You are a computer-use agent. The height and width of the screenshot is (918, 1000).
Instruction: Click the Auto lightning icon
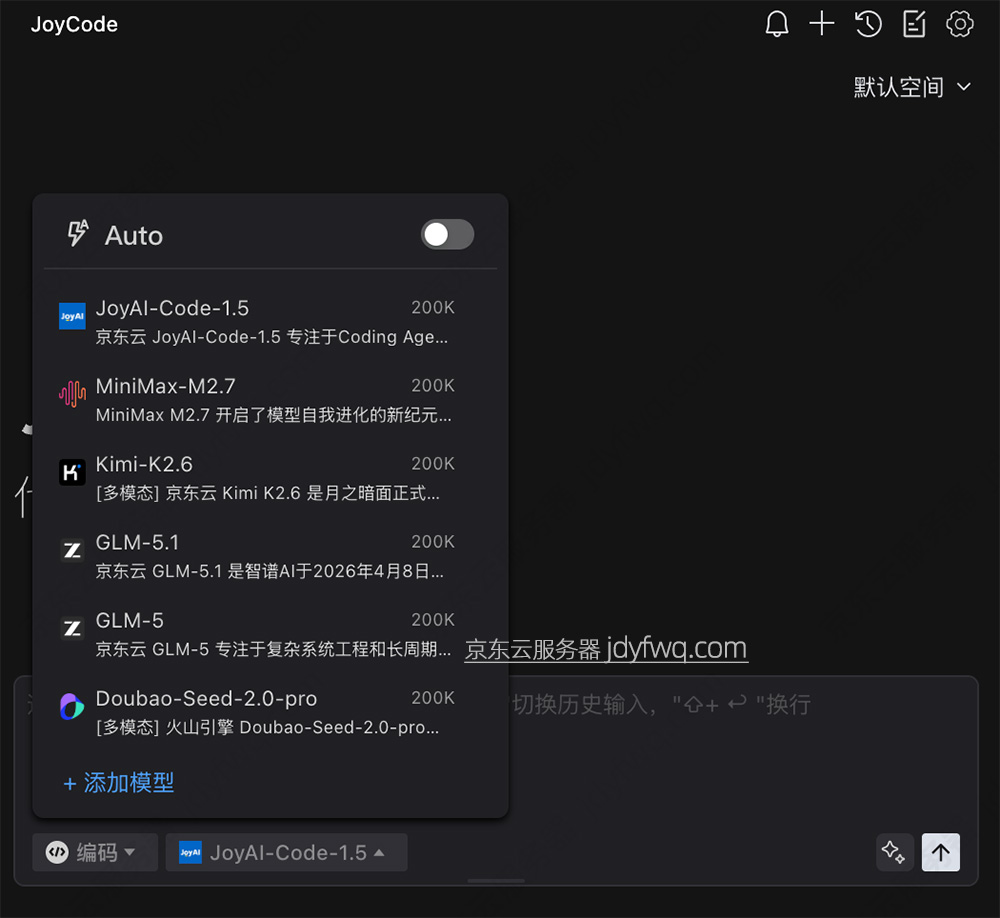(x=78, y=233)
